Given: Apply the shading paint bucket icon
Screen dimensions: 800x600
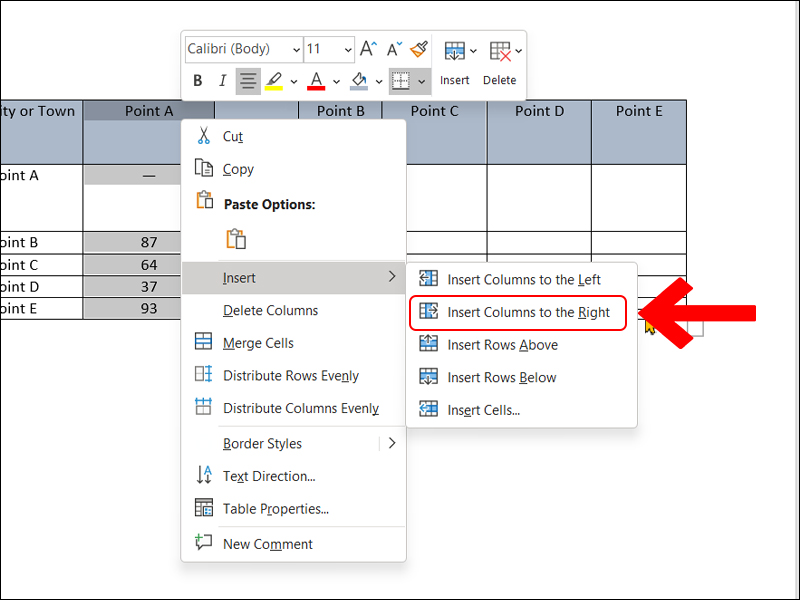Looking at the screenshot, I should [359, 81].
